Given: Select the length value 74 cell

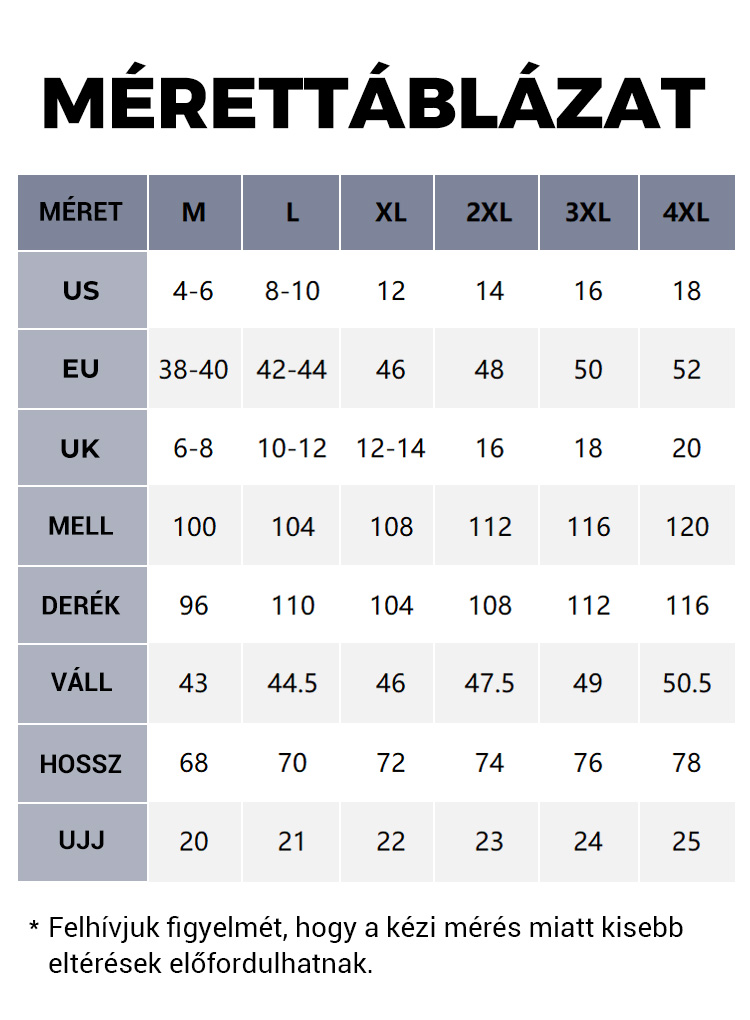Looking at the screenshot, I should (489, 763).
